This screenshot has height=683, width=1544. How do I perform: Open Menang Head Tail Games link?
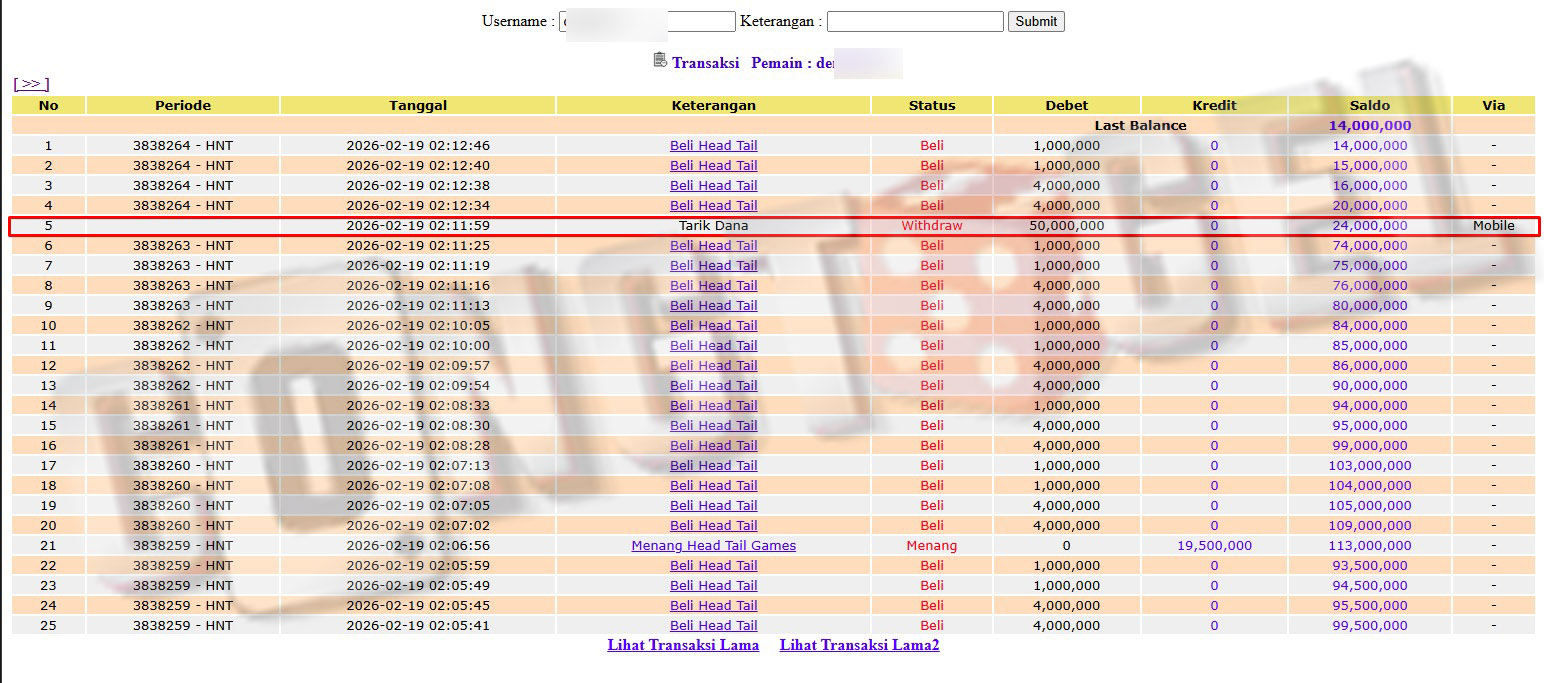coord(714,545)
